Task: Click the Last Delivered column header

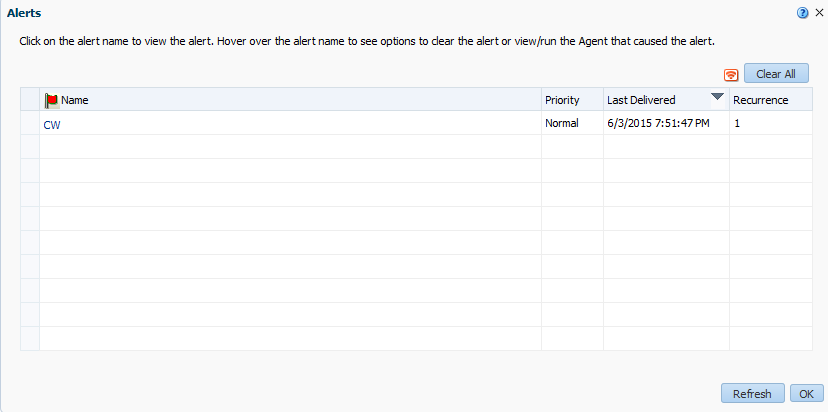Action: pos(641,100)
